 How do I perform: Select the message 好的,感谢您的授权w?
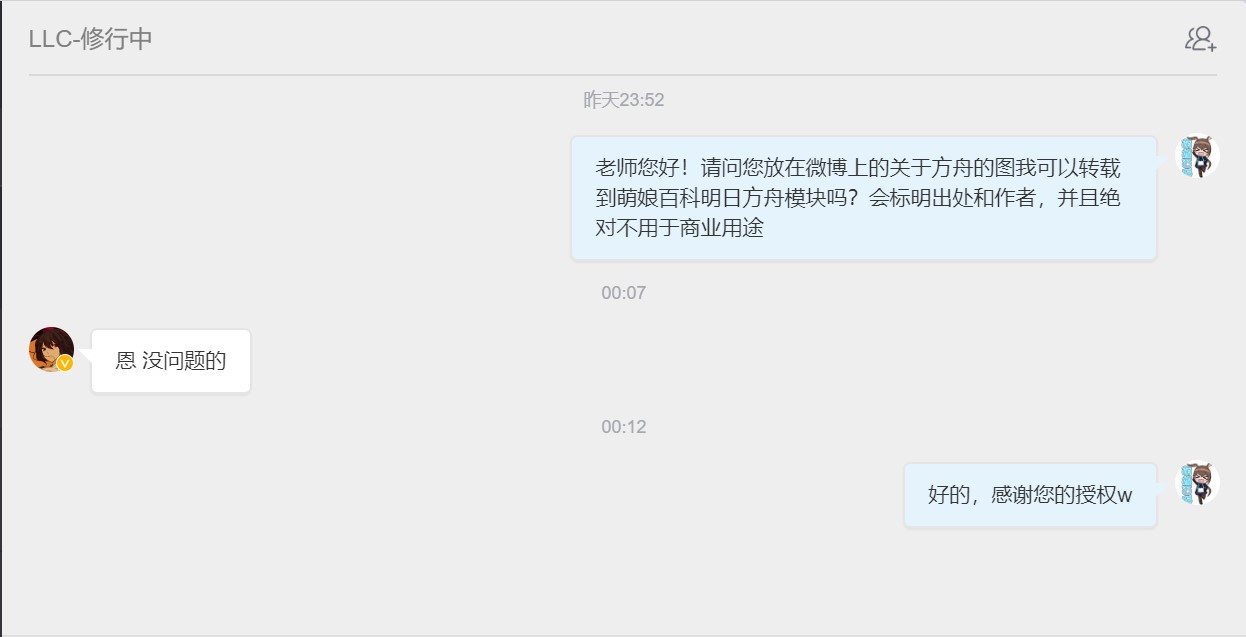(1031, 495)
